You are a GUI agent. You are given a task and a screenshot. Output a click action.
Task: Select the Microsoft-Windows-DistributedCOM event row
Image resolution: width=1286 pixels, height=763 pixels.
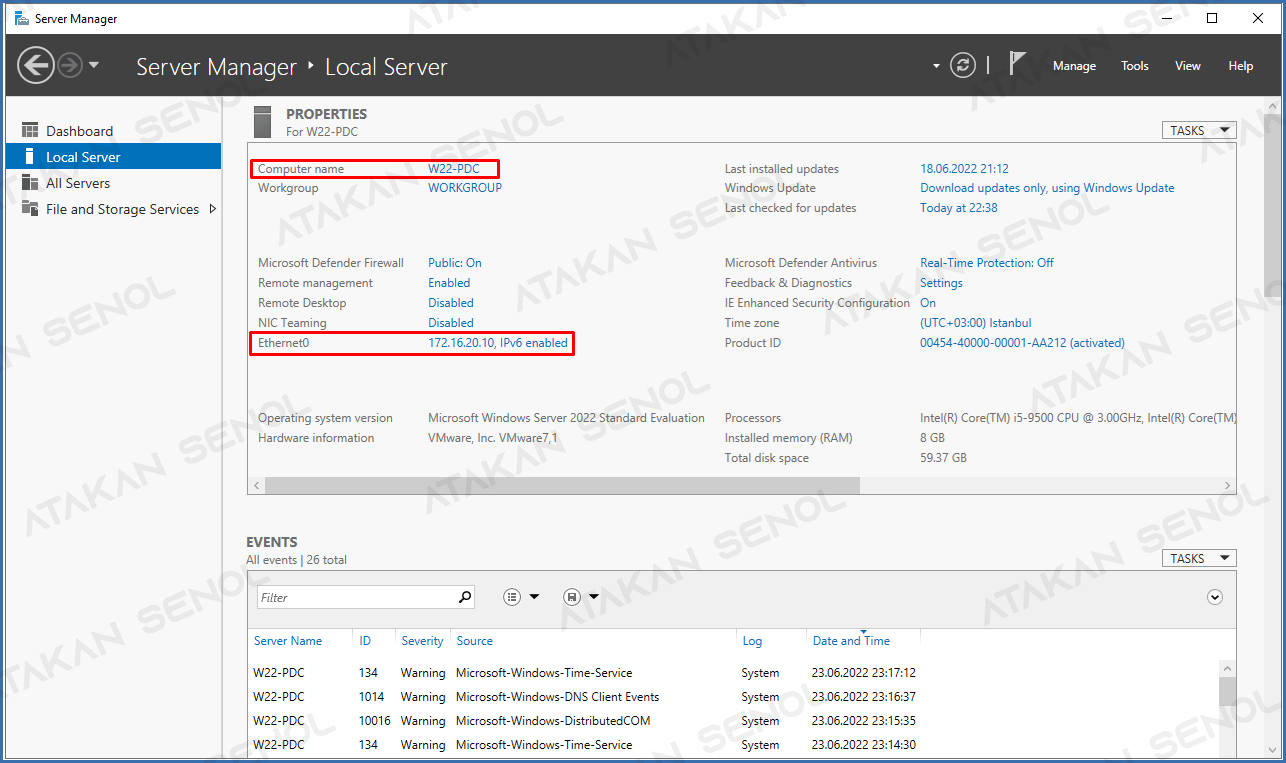coord(733,721)
